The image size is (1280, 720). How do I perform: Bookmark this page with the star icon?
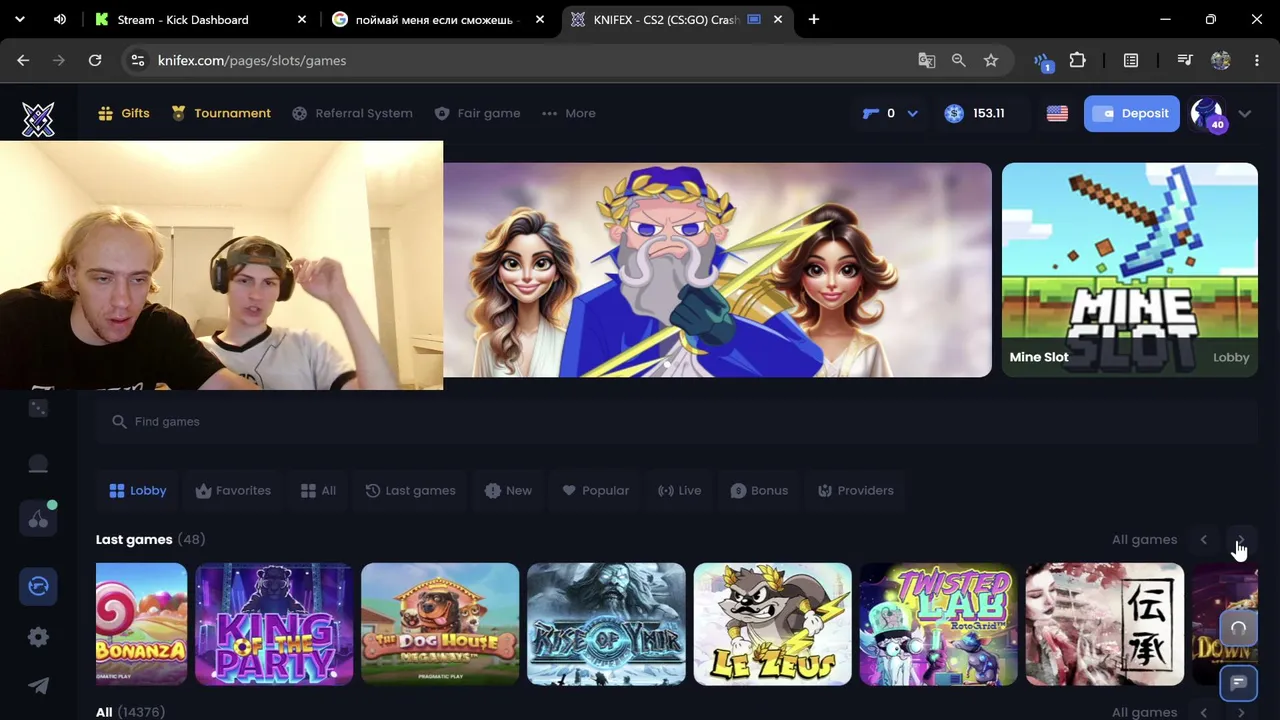point(991,60)
